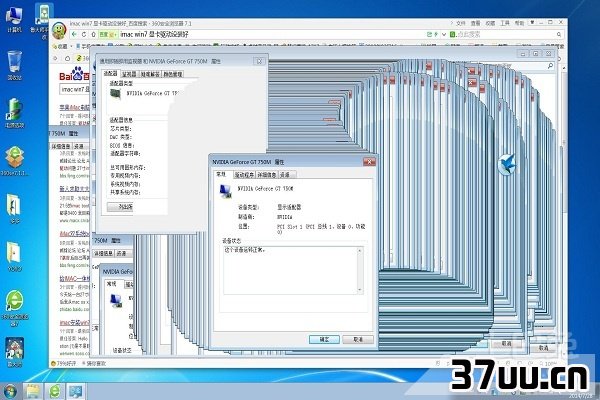Cancel the NVIDIA GeForce GT 750M properties dialog
The width and height of the screenshot is (600, 400).
(x=357, y=340)
